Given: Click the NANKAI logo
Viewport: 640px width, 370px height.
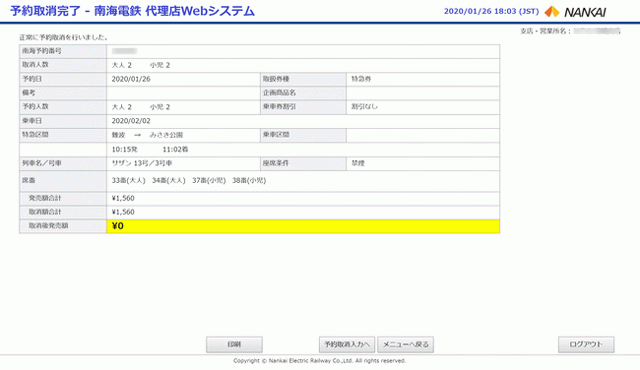Looking at the screenshot, I should (576, 12).
